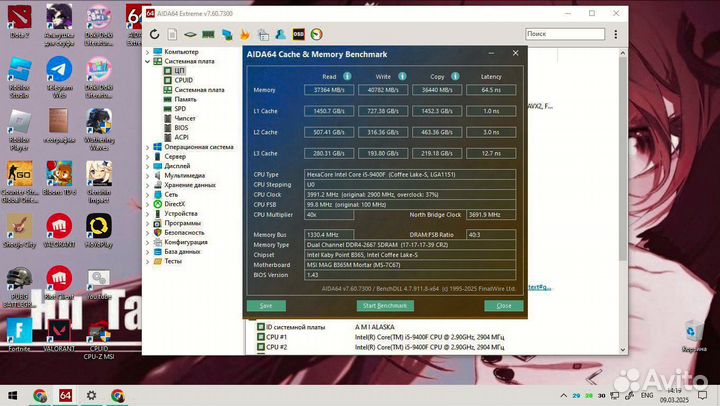
Task: Select CPUID in the tree
Action: point(185,80)
